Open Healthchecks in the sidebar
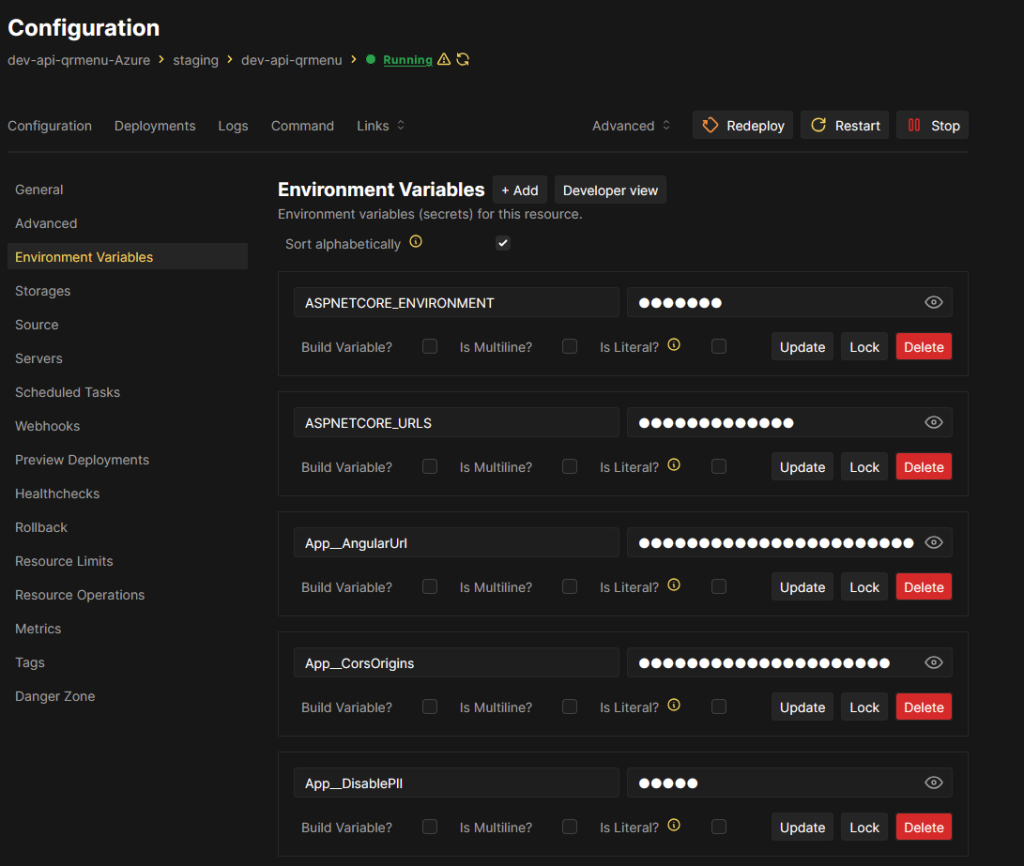This screenshot has height=866, width=1024. (x=57, y=494)
